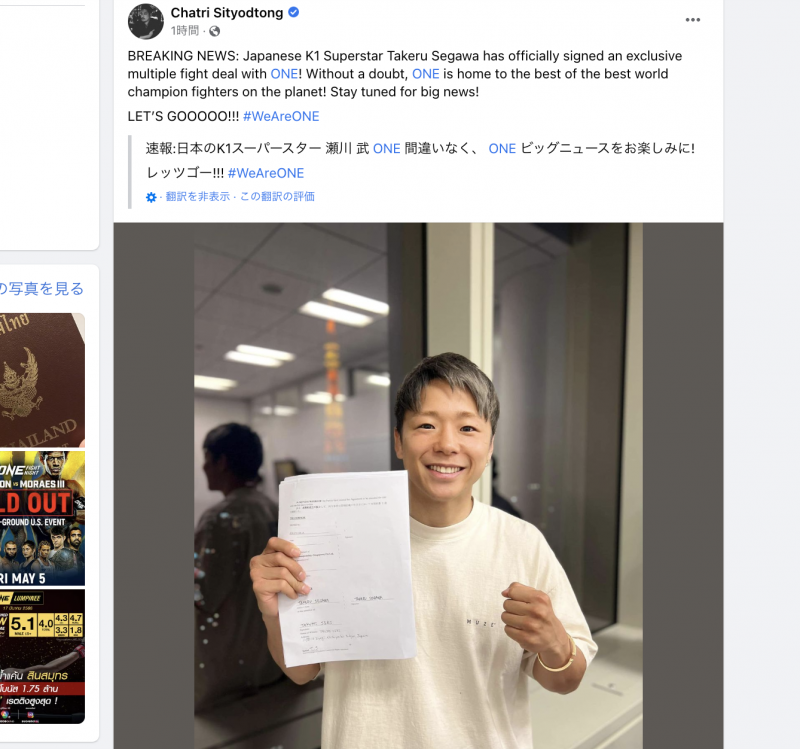The height and width of the screenshot is (749, 800).
Task: Click ONE link after 瀬川 武 in translation
Action: coord(387,148)
